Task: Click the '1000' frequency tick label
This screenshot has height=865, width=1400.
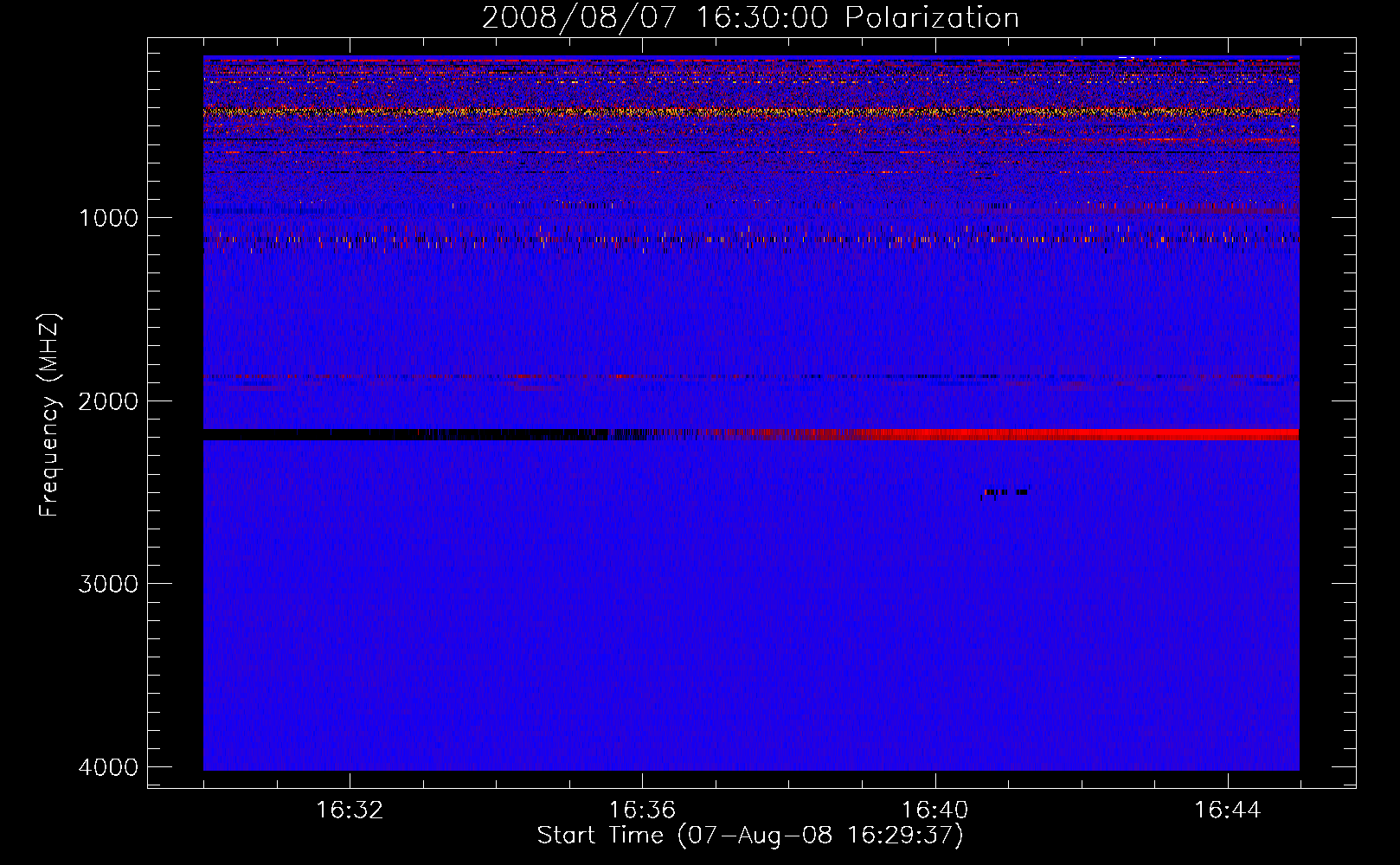Action: pyautogui.click(x=108, y=217)
